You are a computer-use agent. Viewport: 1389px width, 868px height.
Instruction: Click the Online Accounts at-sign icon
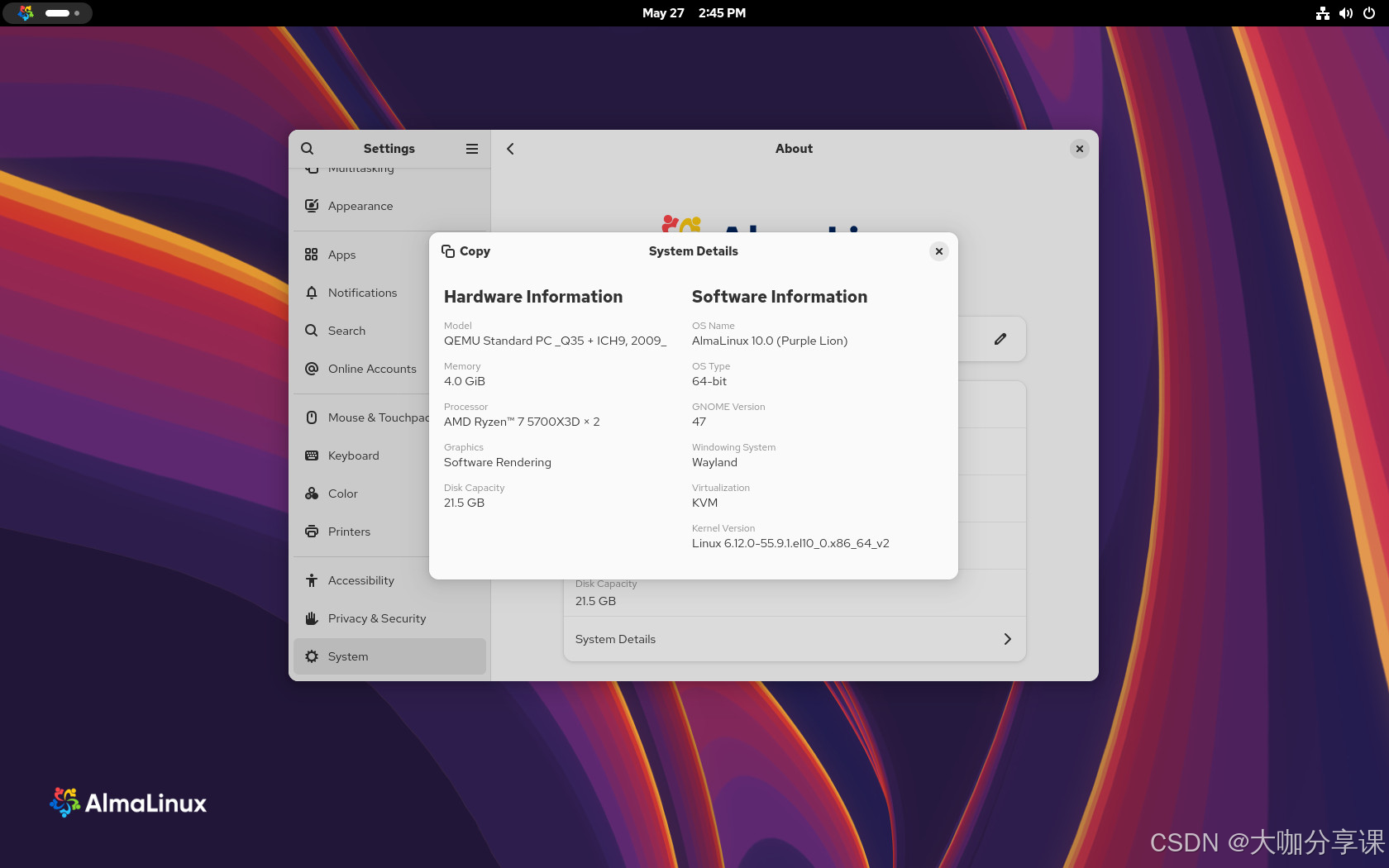(312, 369)
